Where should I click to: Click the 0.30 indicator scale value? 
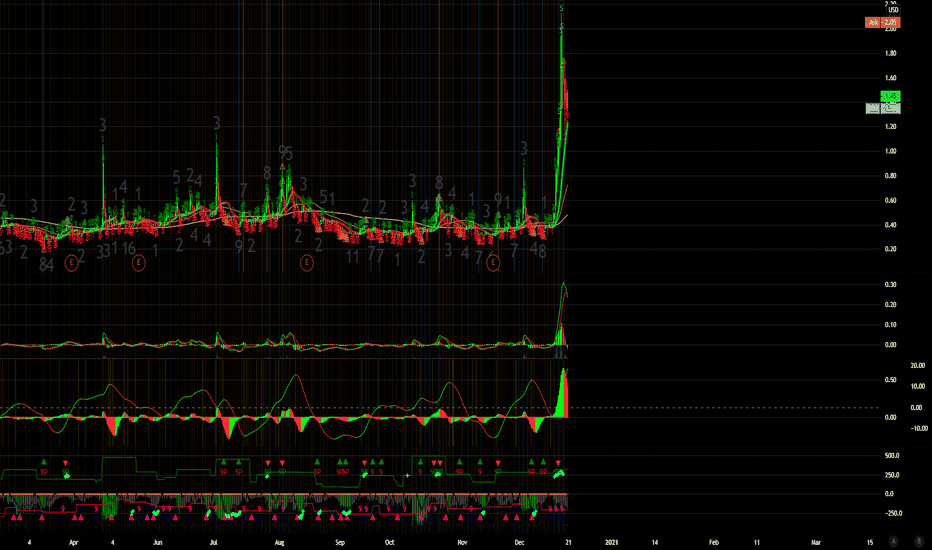tap(890, 285)
